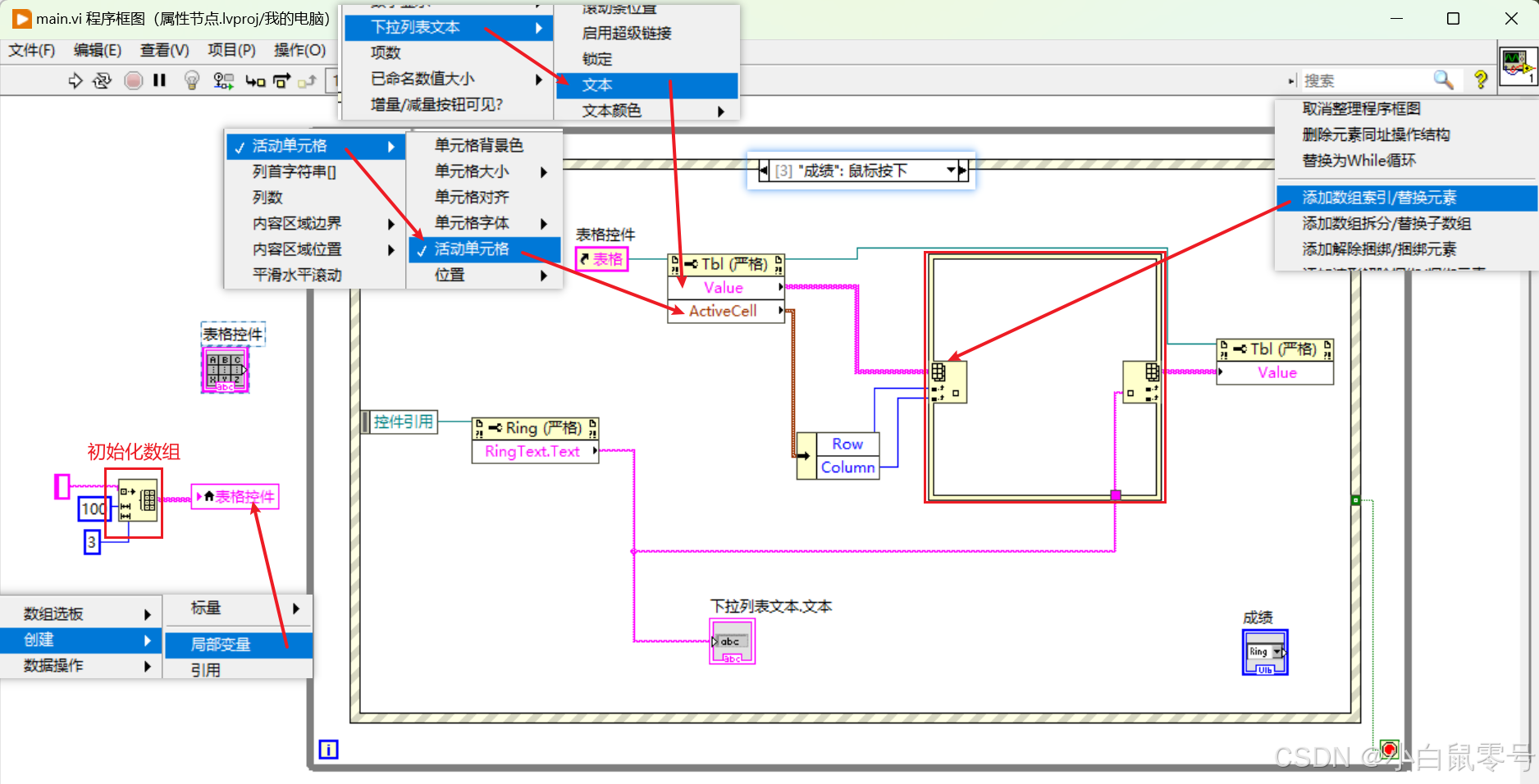Click RingText.Text property of Ring node
Screen dimensions: 1539x784
pyautogui.click(x=535, y=452)
